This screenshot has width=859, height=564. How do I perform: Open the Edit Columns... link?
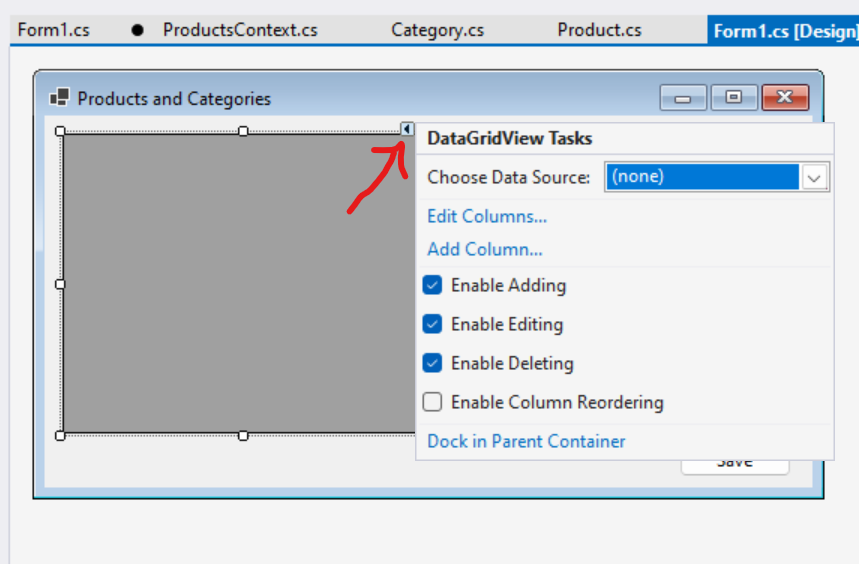tap(487, 217)
